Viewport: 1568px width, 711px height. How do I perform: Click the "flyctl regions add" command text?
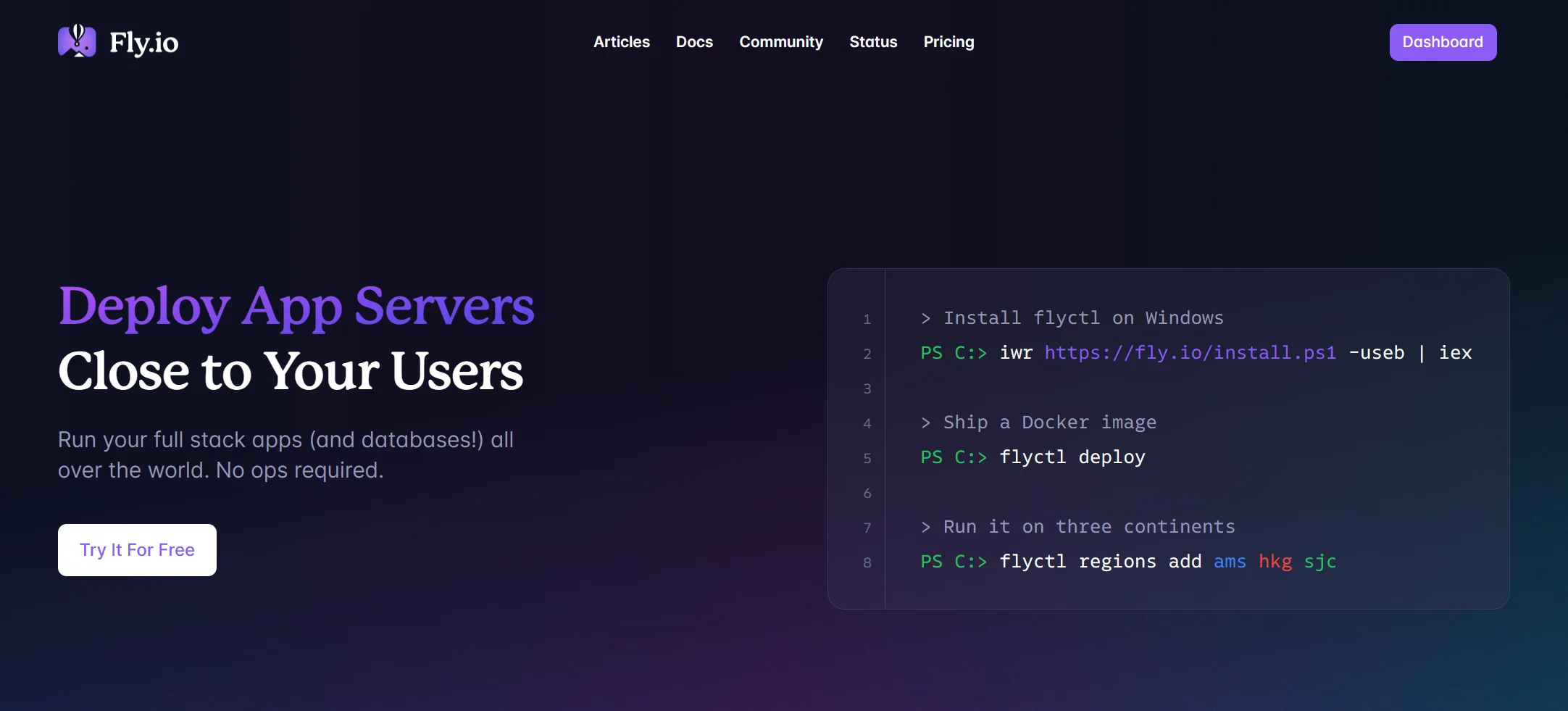tap(1100, 562)
